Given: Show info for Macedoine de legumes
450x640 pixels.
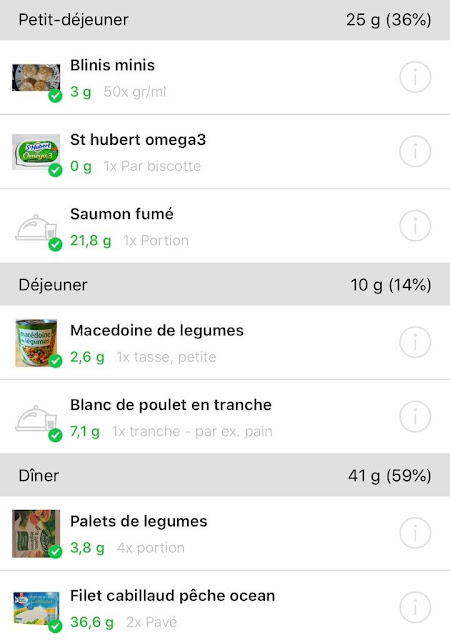Looking at the screenshot, I should (x=415, y=342).
